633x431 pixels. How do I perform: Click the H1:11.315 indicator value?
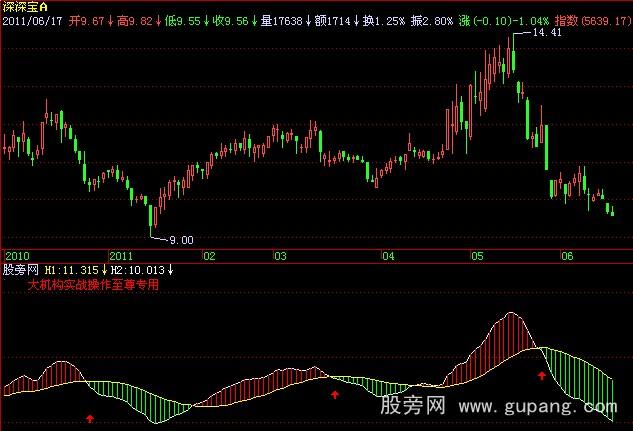click(71, 270)
